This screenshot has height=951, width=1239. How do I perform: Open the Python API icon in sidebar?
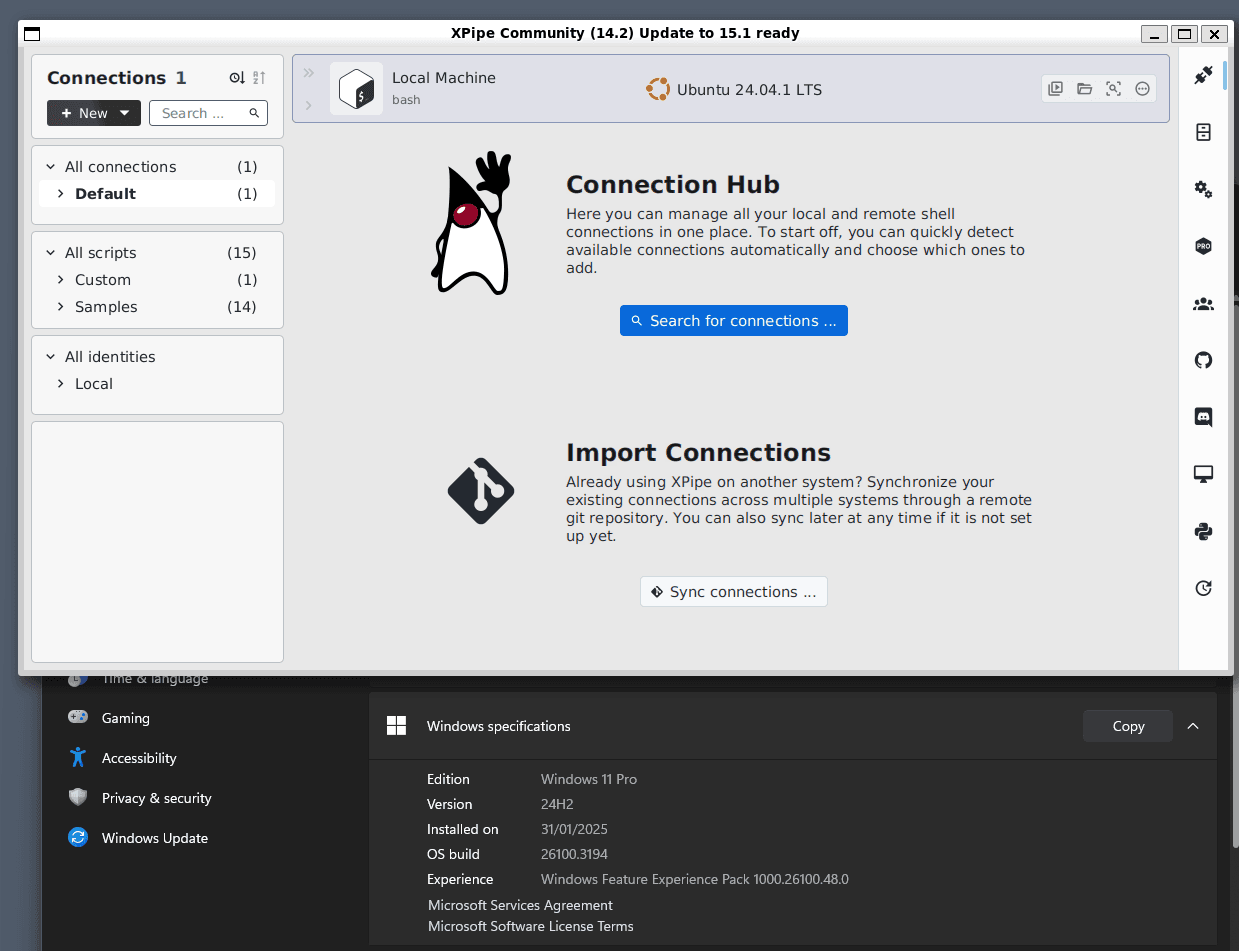click(x=1203, y=531)
